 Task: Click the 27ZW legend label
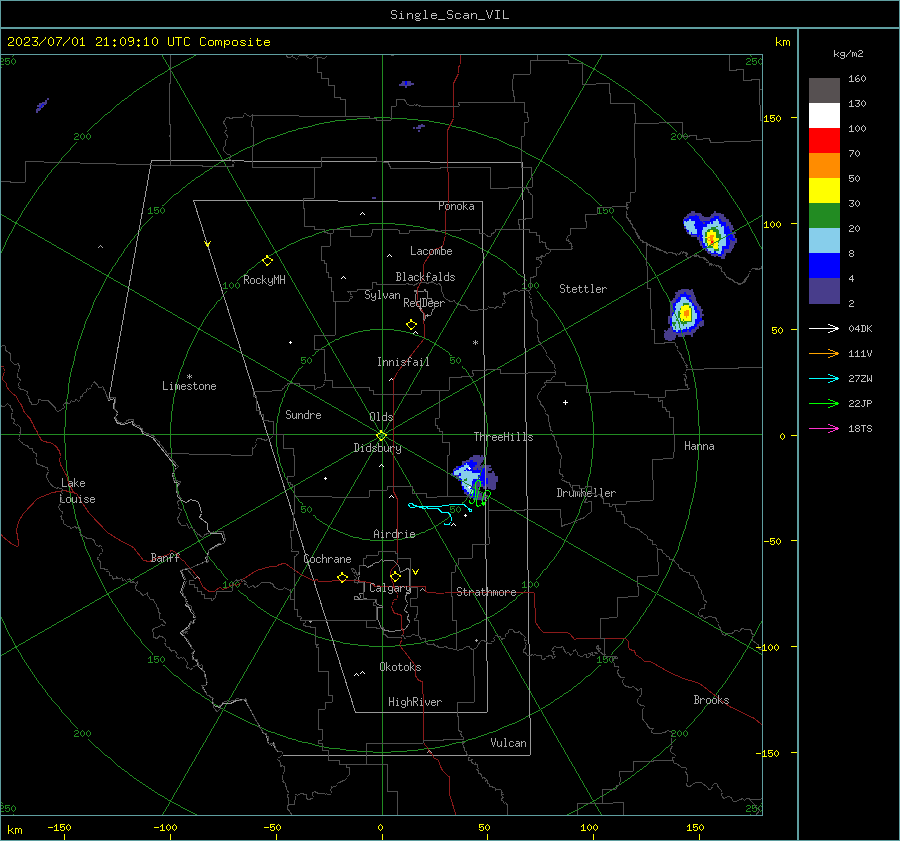[x=860, y=379]
